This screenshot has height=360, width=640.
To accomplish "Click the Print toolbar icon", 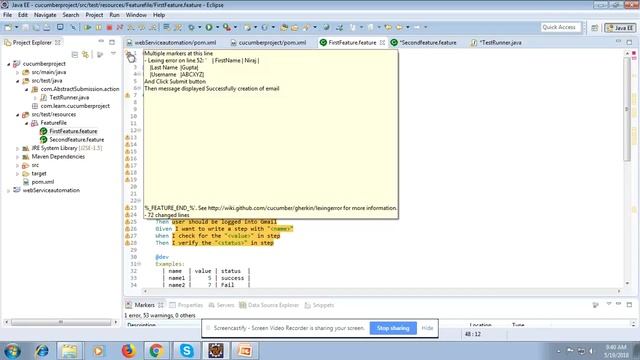I will coord(47,27).
